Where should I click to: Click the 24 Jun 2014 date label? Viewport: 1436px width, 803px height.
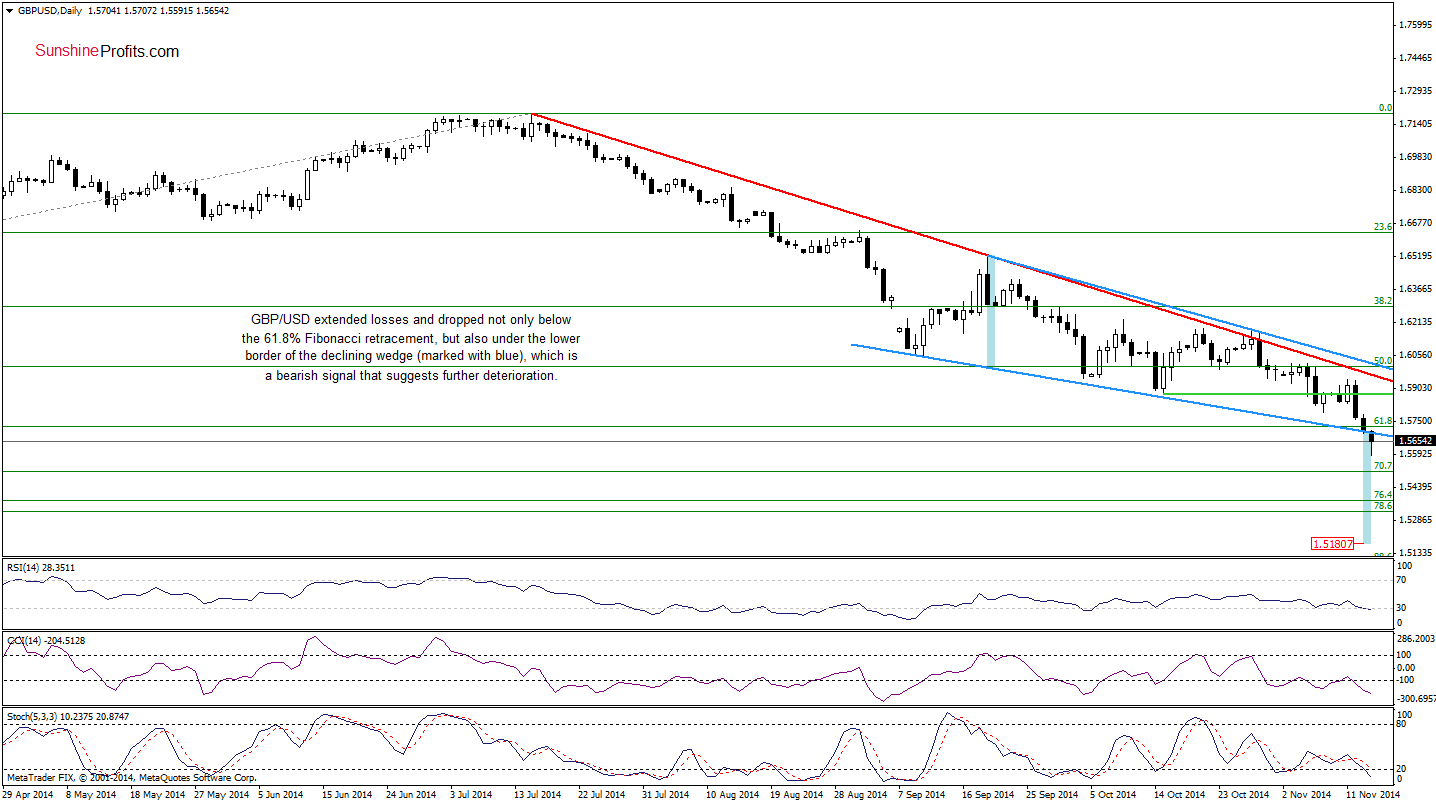411,794
